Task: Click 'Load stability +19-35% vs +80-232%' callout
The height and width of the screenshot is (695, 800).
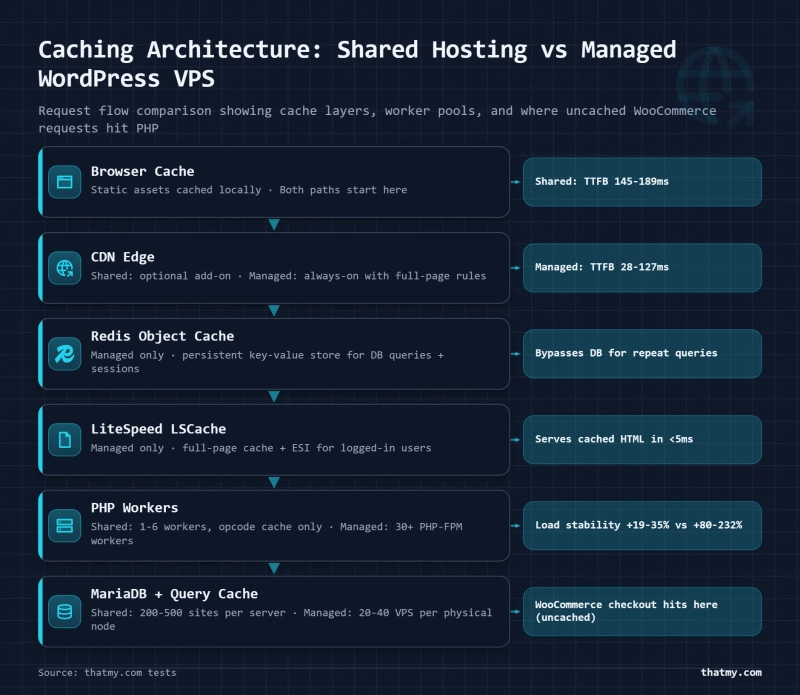Action: tap(642, 526)
